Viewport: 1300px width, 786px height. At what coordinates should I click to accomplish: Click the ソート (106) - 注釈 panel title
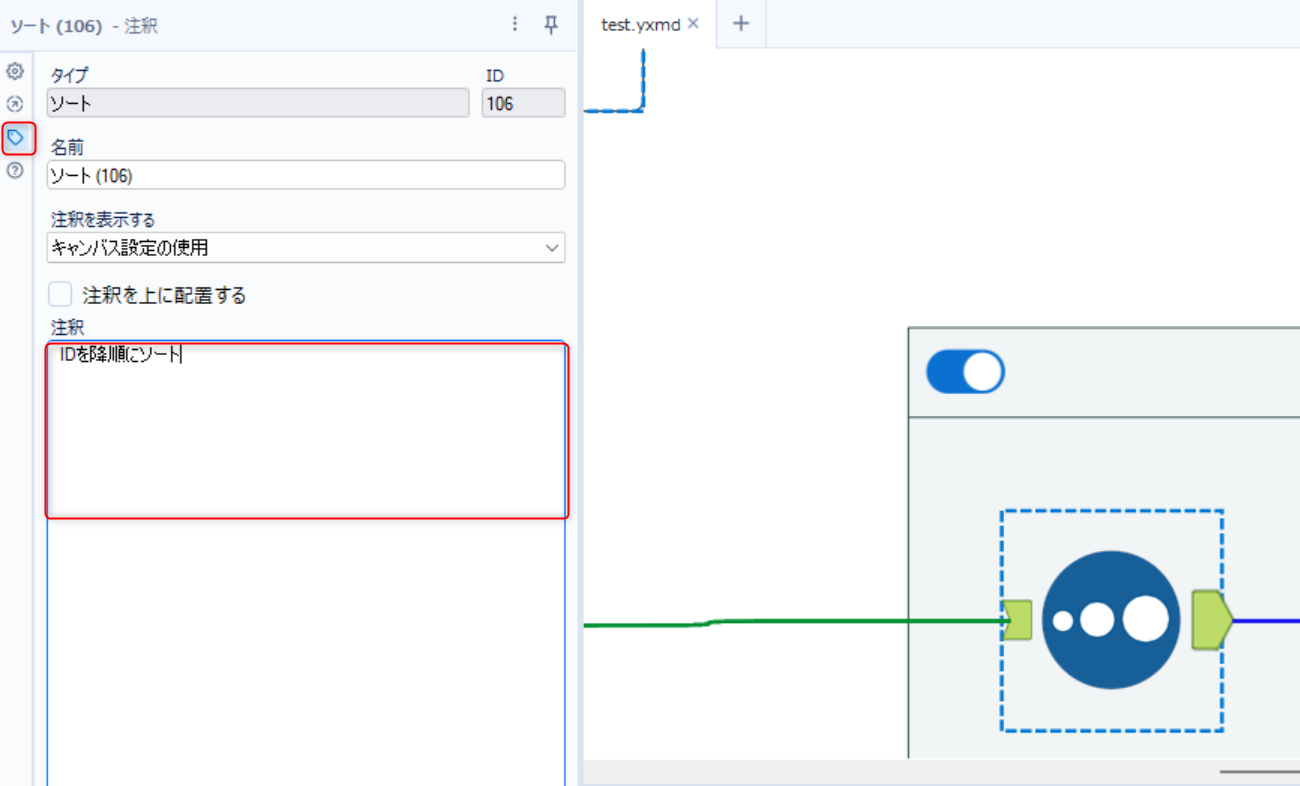click(84, 26)
